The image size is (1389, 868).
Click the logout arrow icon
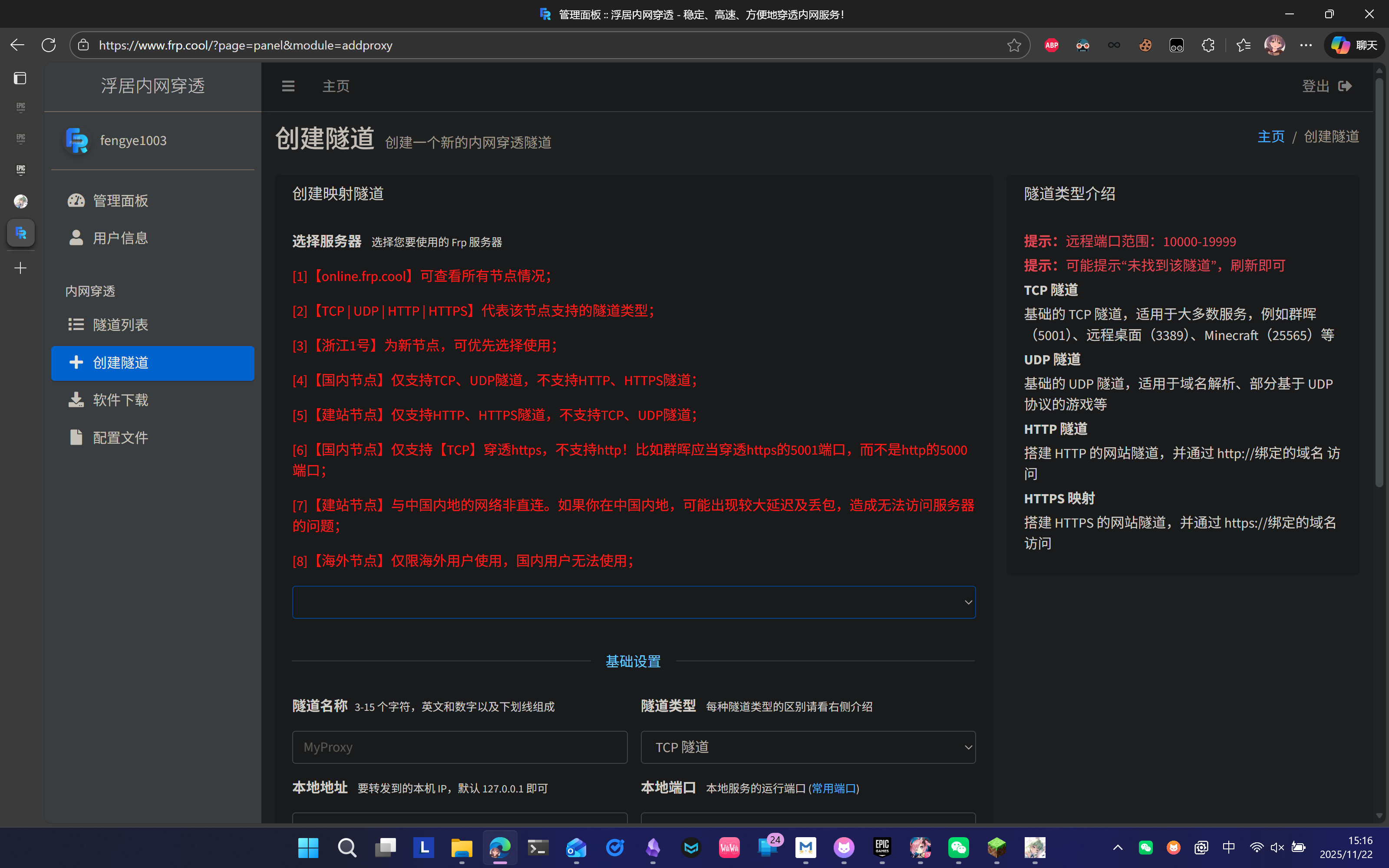pos(1345,86)
